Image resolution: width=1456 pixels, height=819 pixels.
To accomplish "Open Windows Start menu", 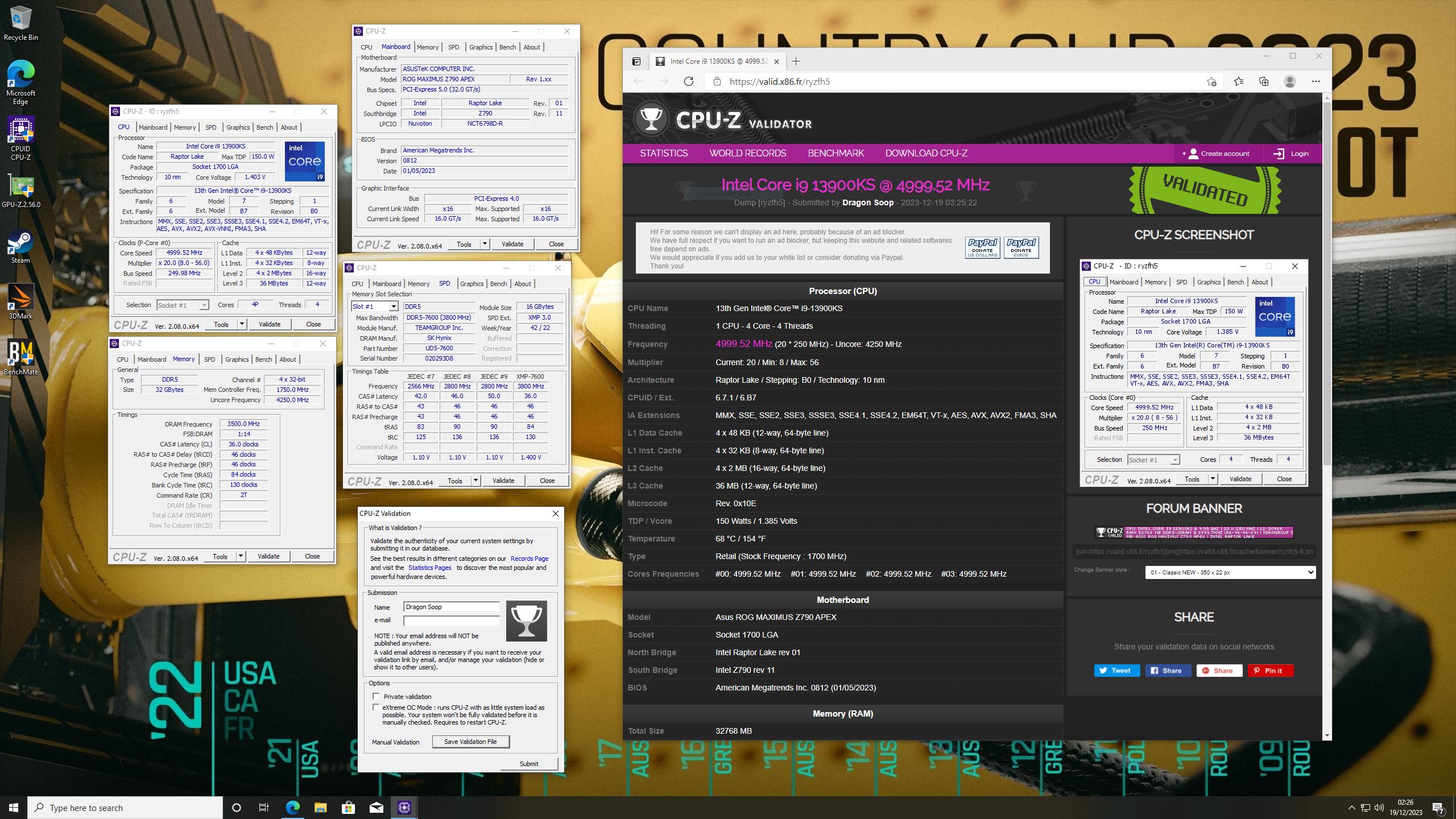I will click(x=14, y=808).
